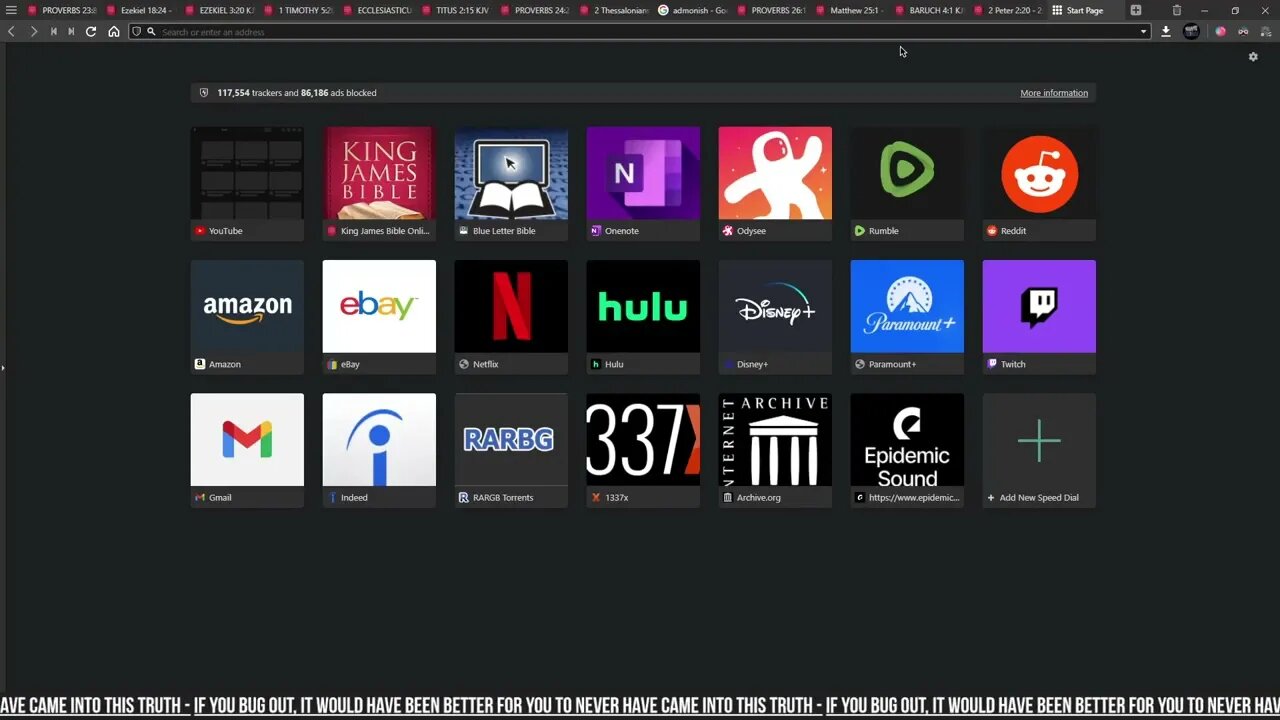
Task: Click the rewind history button
Action: [54, 31]
